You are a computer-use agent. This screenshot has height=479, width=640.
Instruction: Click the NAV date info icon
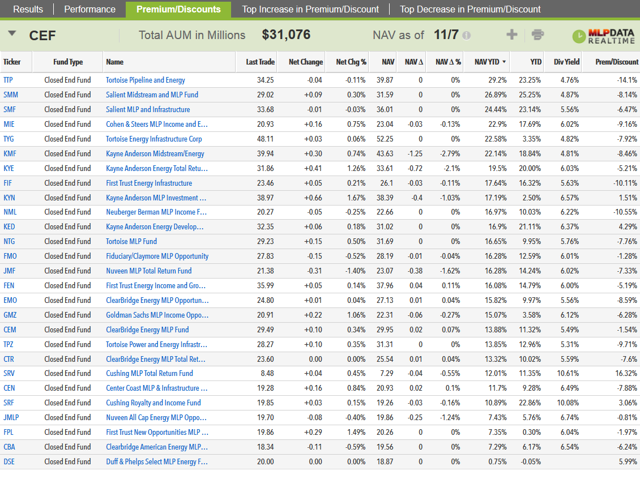tap(467, 35)
